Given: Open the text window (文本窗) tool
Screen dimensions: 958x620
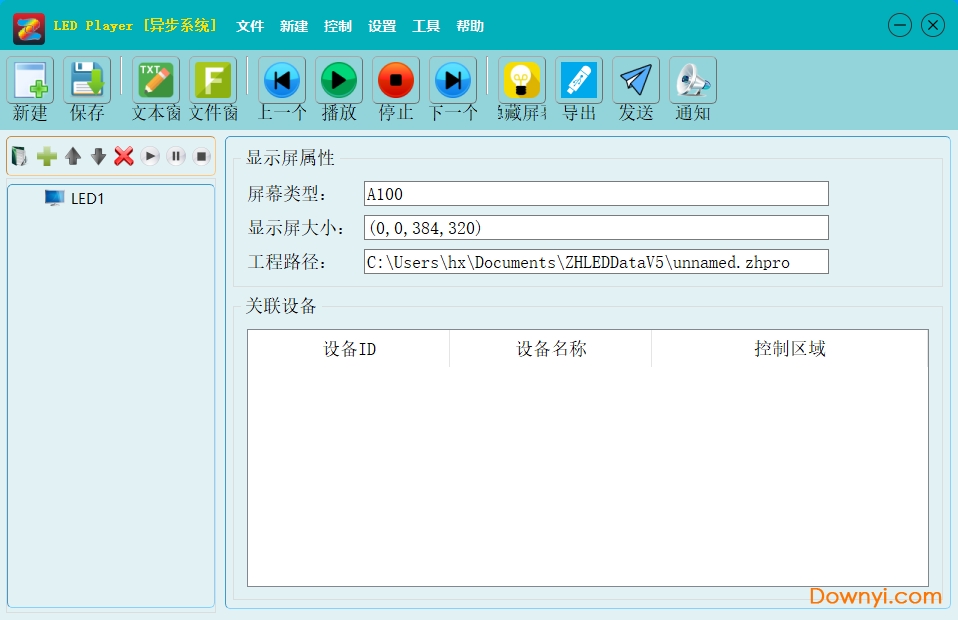Looking at the screenshot, I should point(154,80).
